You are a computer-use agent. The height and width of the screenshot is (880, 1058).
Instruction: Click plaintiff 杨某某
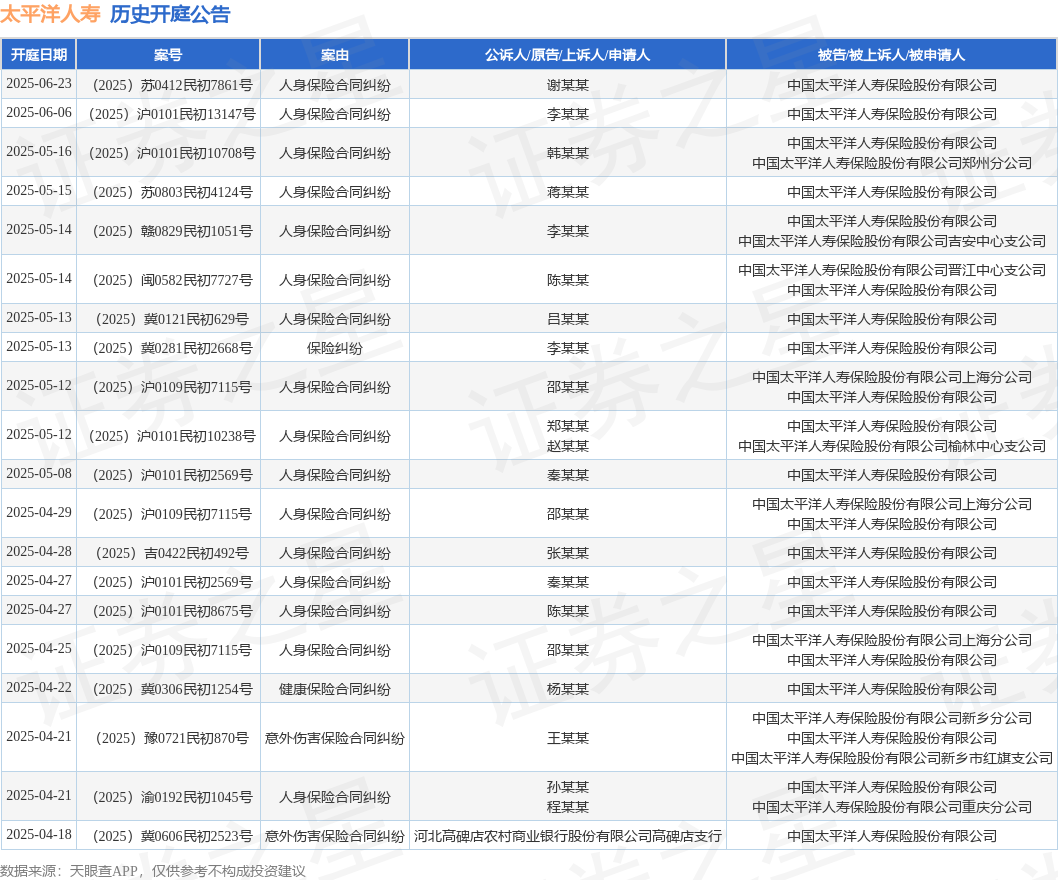pos(567,689)
